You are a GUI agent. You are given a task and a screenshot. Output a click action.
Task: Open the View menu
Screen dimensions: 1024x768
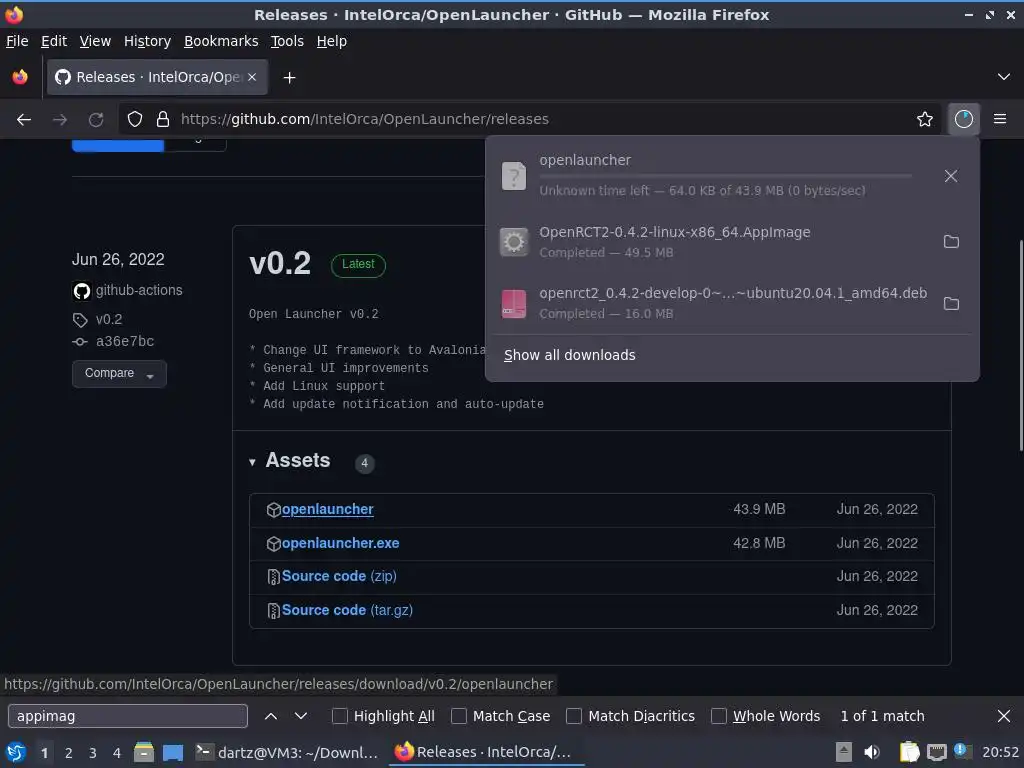click(x=95, y=41)
